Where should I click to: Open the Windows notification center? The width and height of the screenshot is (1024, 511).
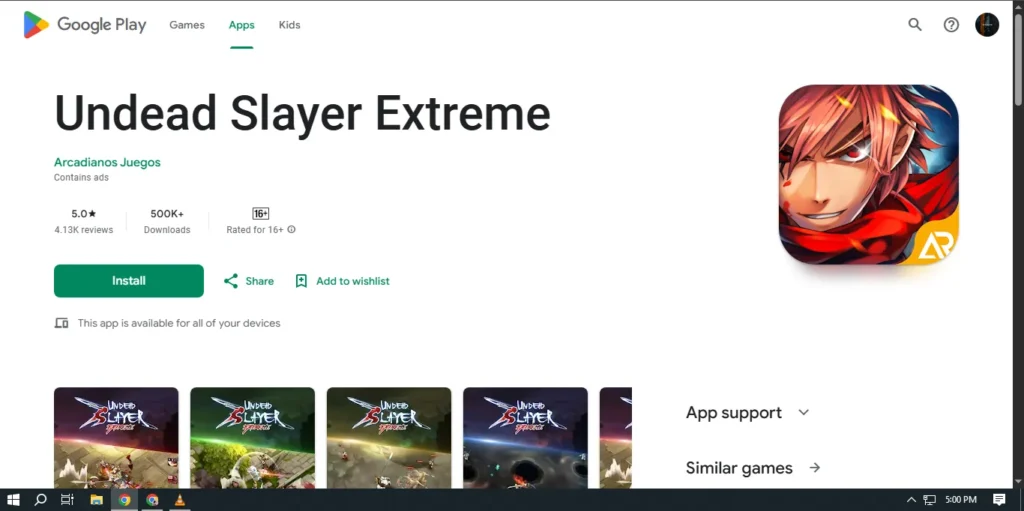pyautogui.click(x=999, y=500)
